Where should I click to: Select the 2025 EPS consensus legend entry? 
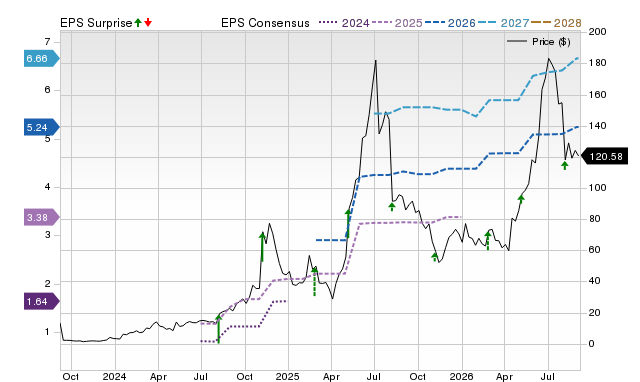pos(397,23)
